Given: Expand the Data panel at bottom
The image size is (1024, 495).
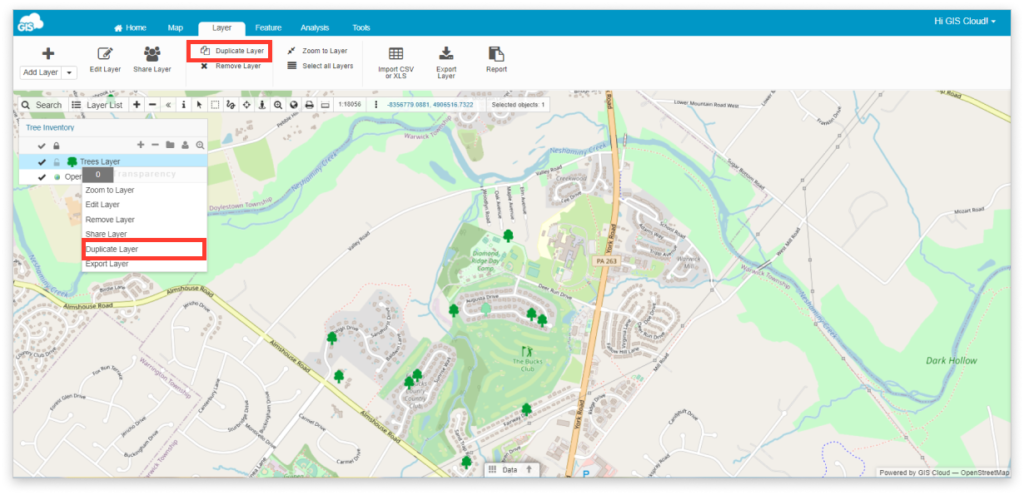Looking at the screenshot, I should tap(511, 470).
